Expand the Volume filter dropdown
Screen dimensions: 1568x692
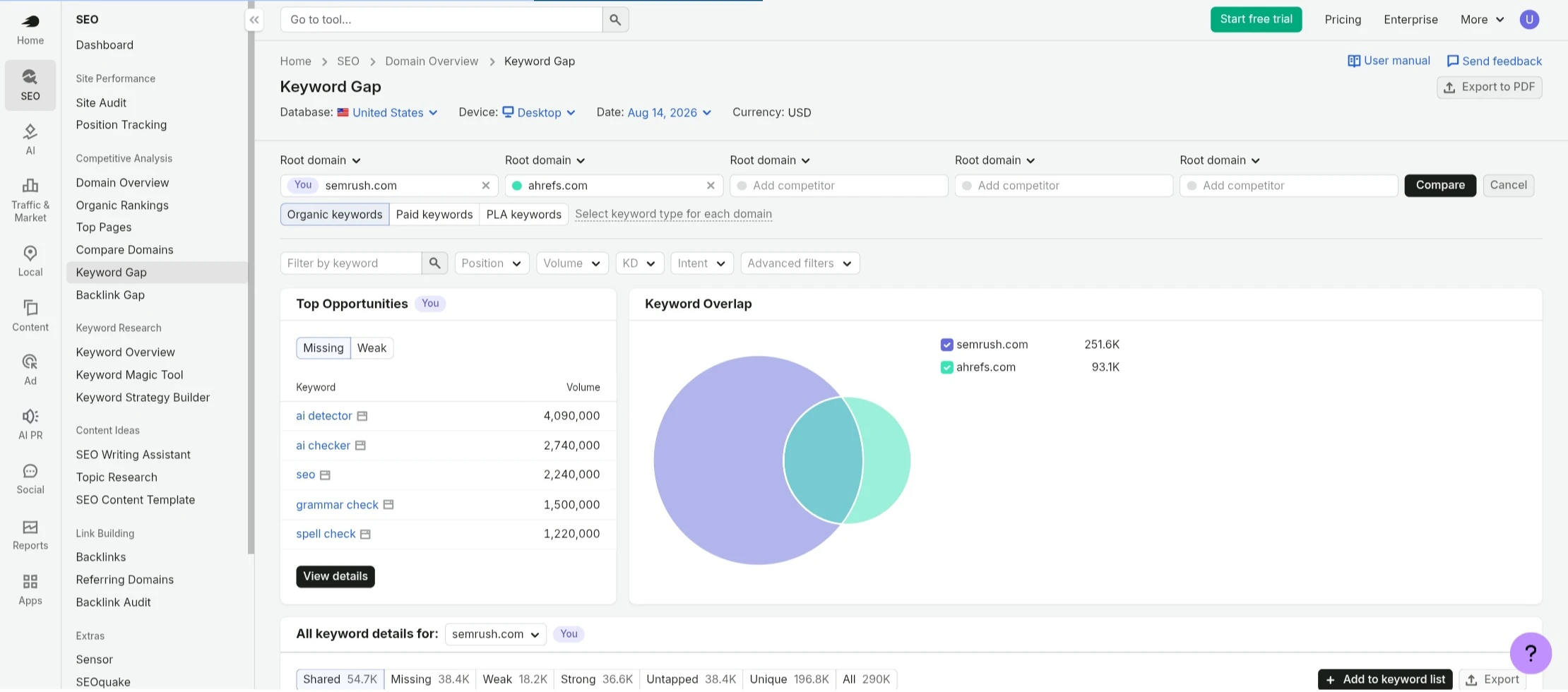(x=572, y=263)
